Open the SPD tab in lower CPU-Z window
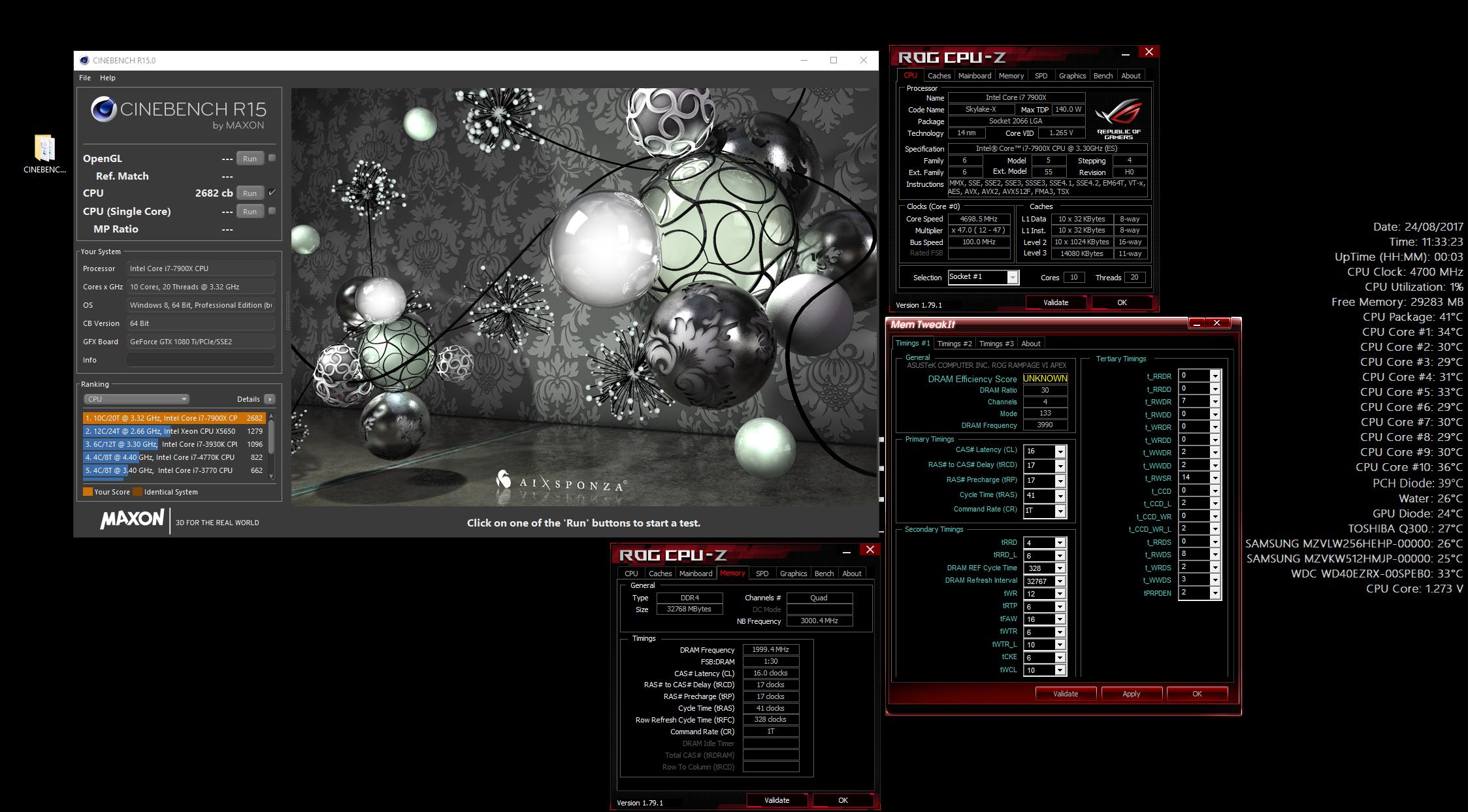The width and height of the screenshot is (1468, 812). pyautogui.click(x=762, y=574)
